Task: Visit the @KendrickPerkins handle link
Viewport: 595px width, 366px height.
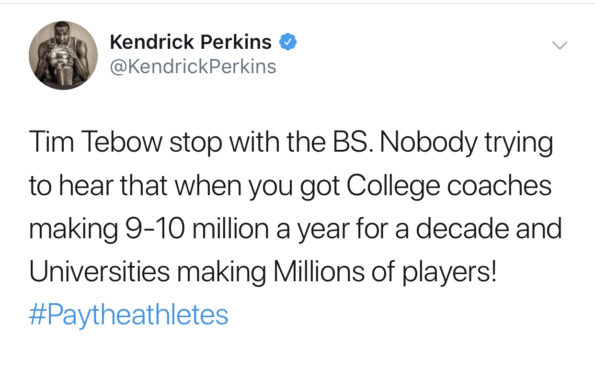Action: [x=193, y=67]
